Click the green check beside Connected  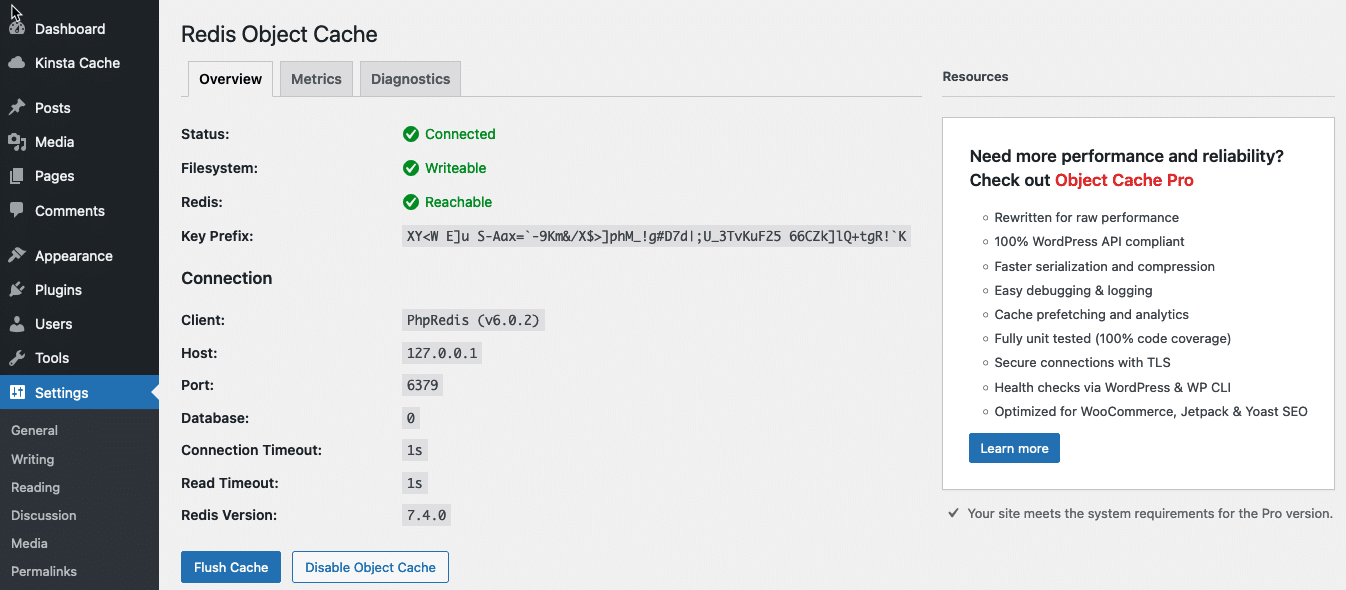tap(411, 134)
